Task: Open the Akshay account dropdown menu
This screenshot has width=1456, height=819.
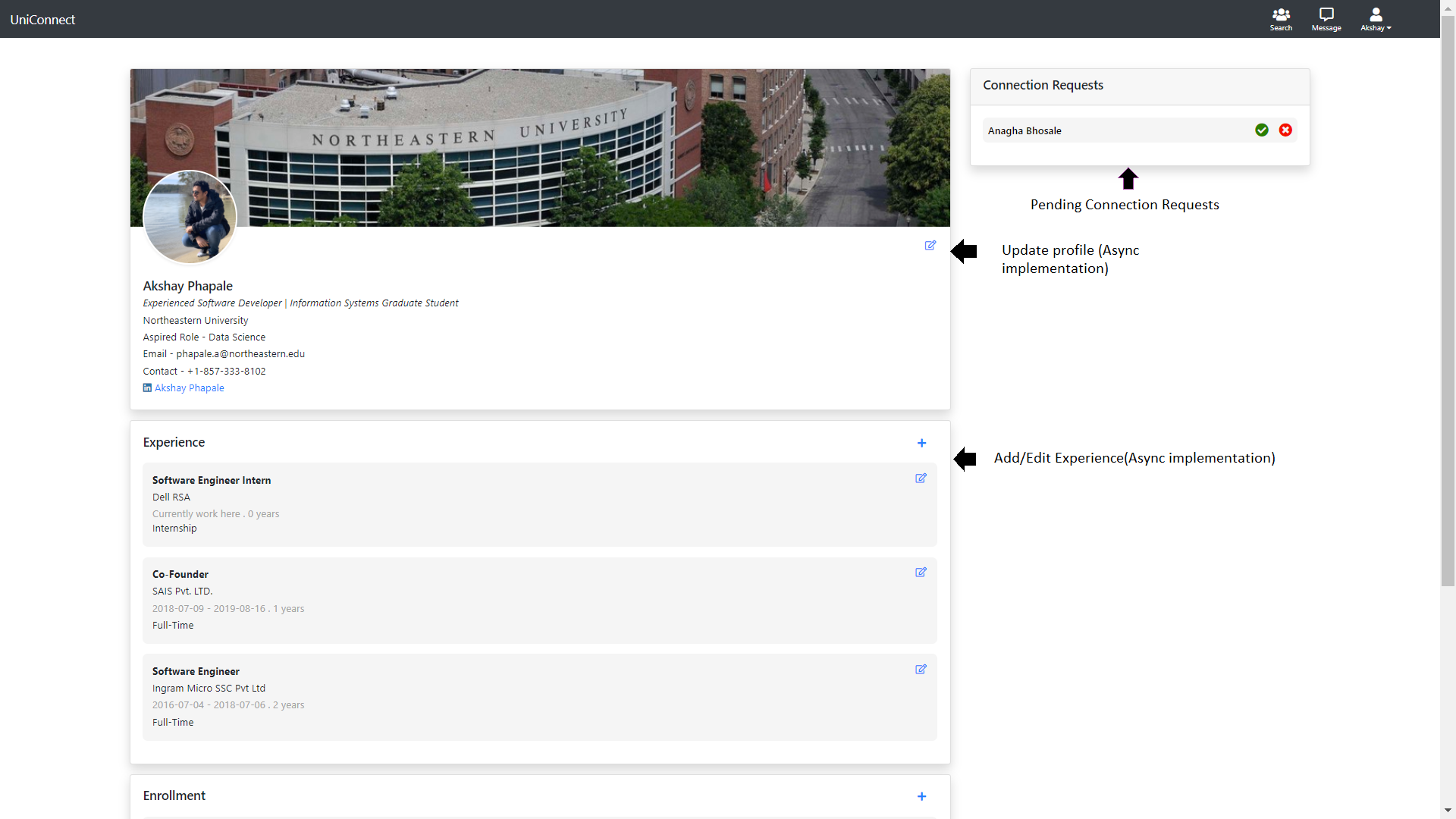Action: 1376,27
